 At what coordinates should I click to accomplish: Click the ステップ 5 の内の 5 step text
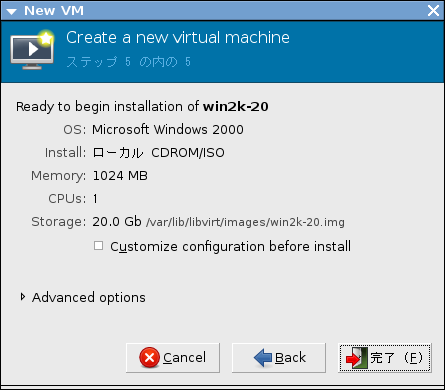pyautogui.click(x=128, y=62)
